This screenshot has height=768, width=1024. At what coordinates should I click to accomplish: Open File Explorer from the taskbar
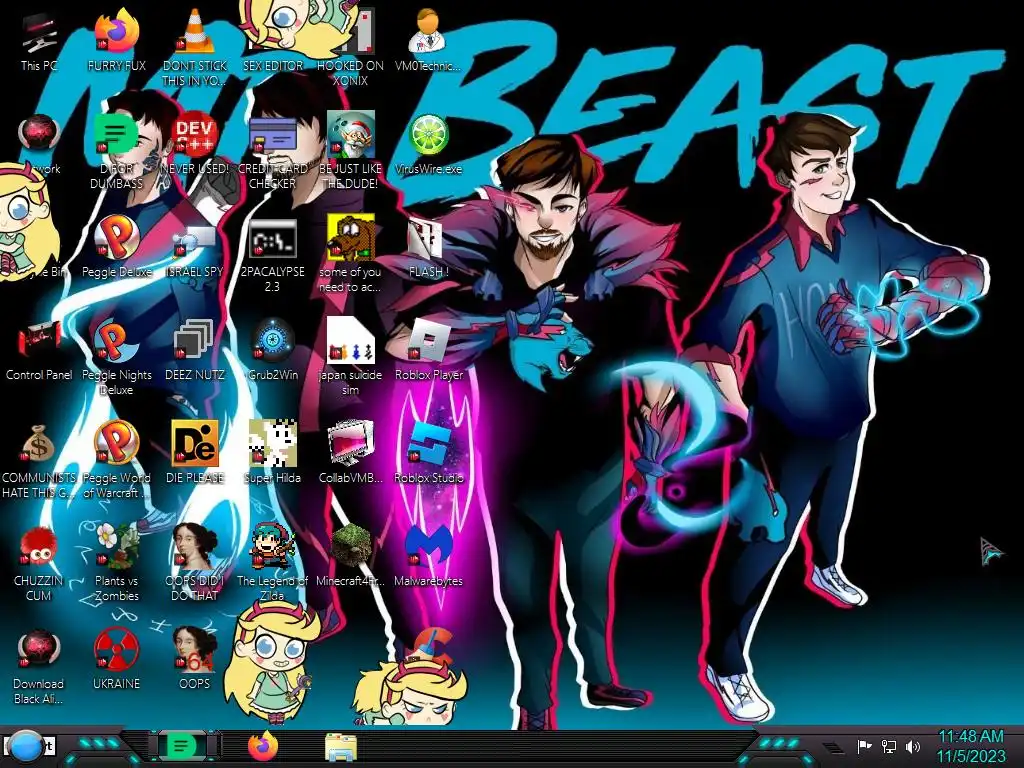click(341, 746)
